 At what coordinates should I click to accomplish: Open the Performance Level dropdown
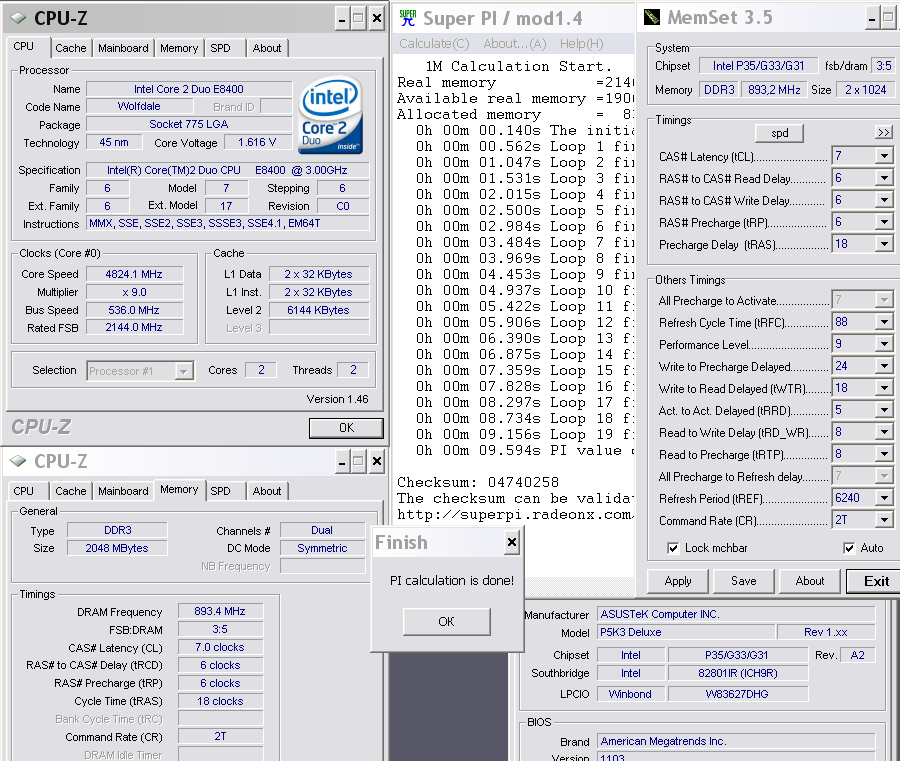(x=884, y=344)
